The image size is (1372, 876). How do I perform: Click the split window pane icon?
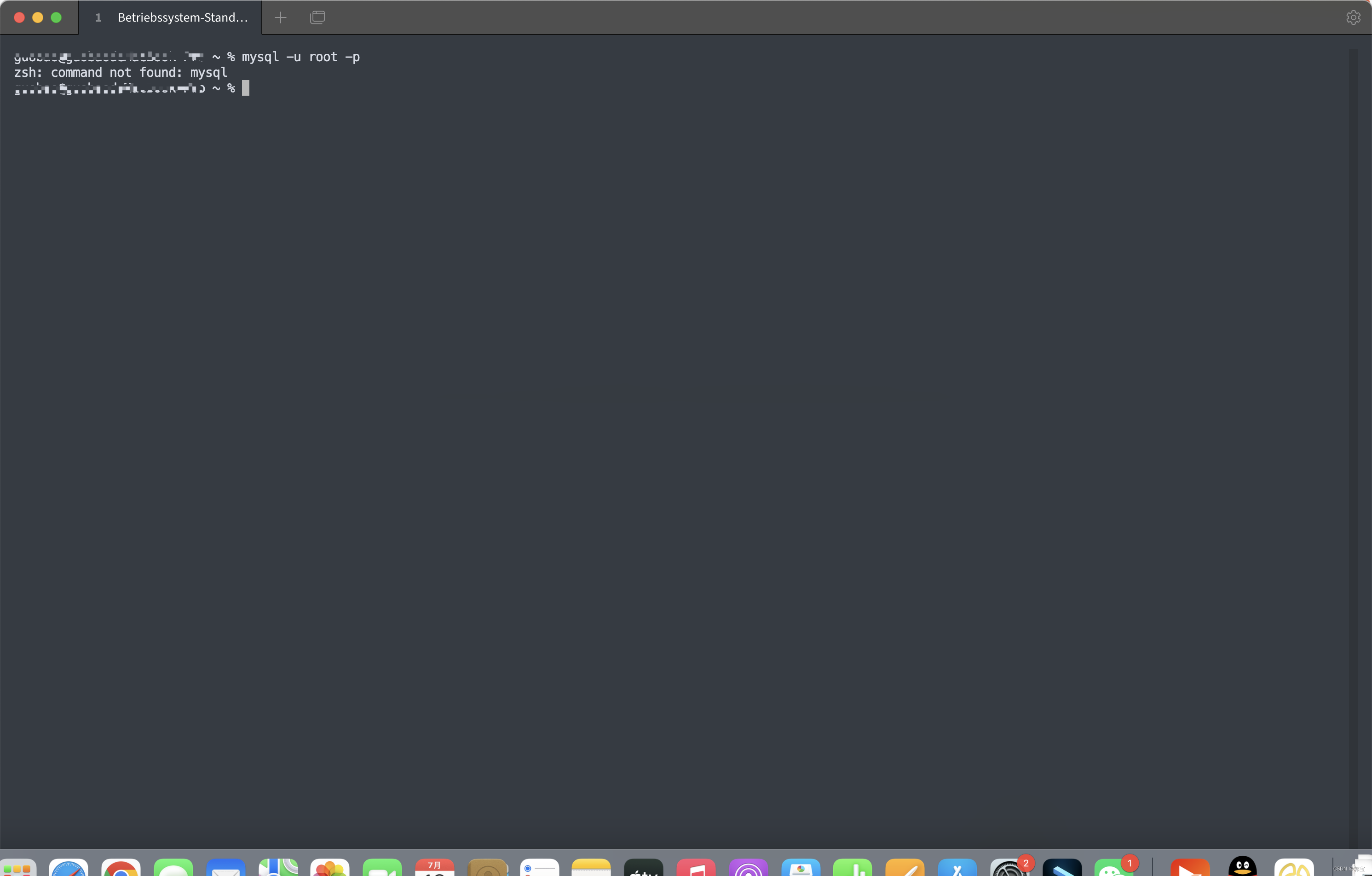[317, 17]
